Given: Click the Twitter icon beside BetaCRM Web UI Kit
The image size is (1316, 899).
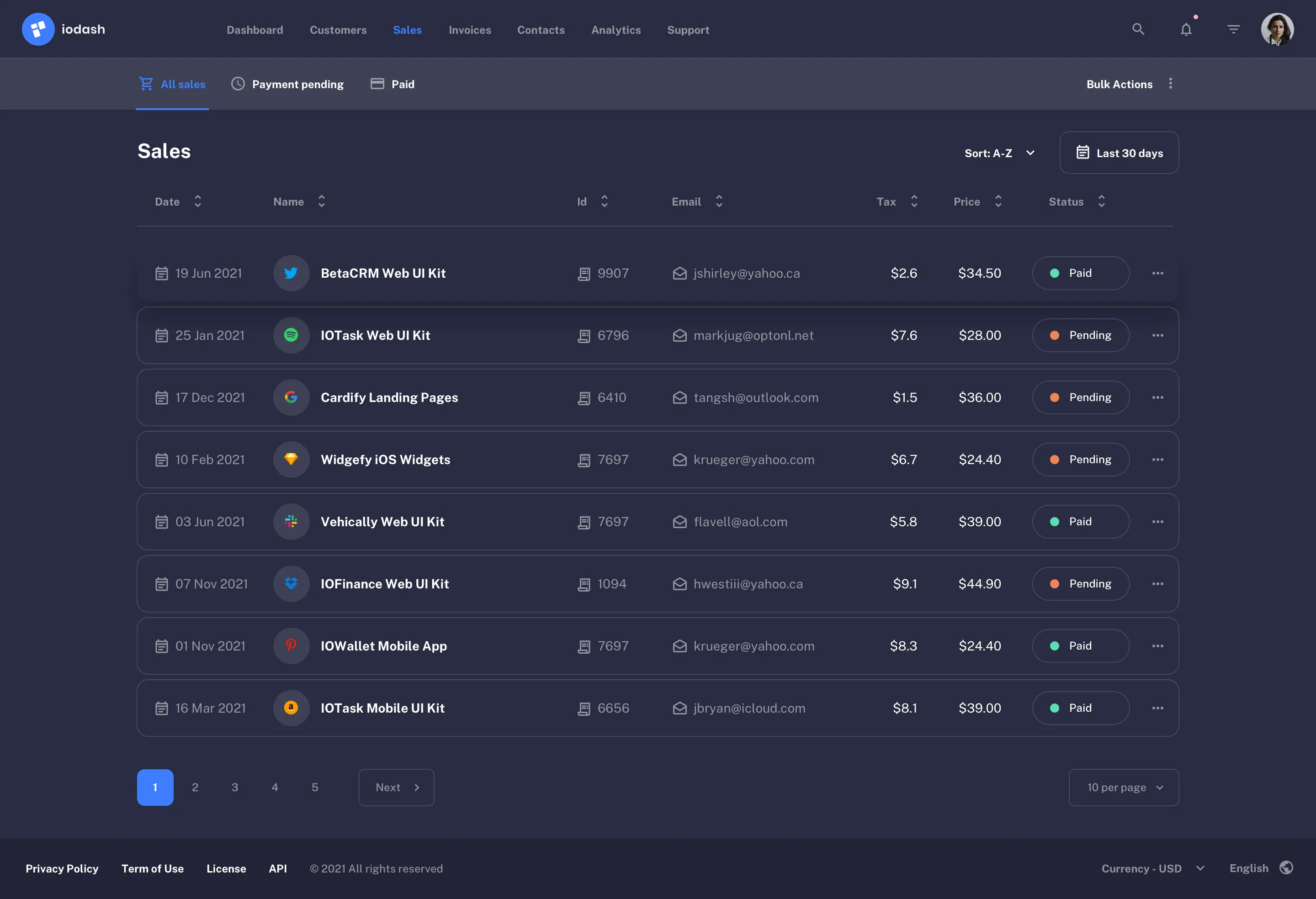Looking at the screenshot, I should [291, 273].
